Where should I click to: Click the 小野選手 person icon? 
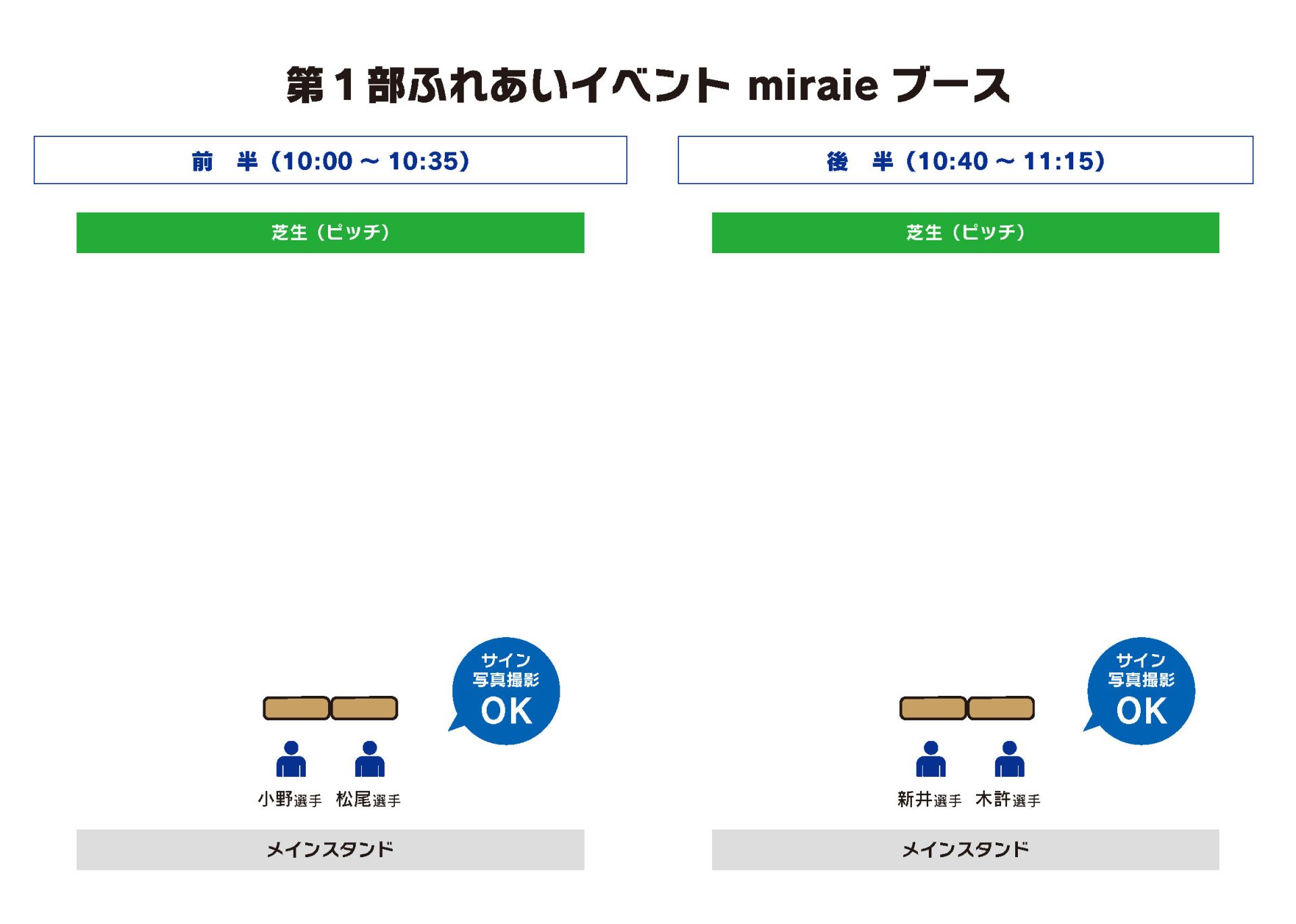pos(291,759)
